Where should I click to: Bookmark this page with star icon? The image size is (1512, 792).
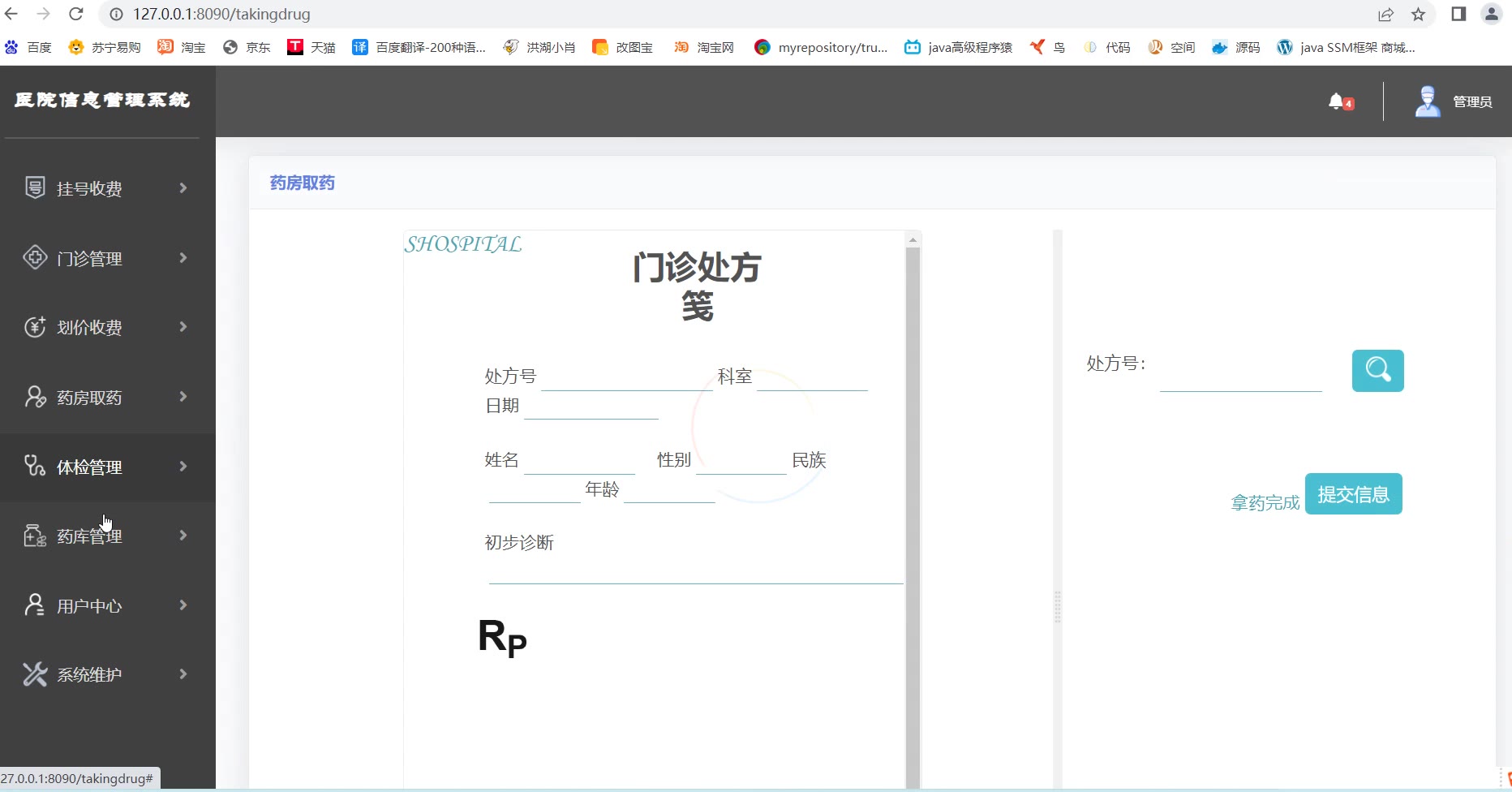(x=1418, y=14)
